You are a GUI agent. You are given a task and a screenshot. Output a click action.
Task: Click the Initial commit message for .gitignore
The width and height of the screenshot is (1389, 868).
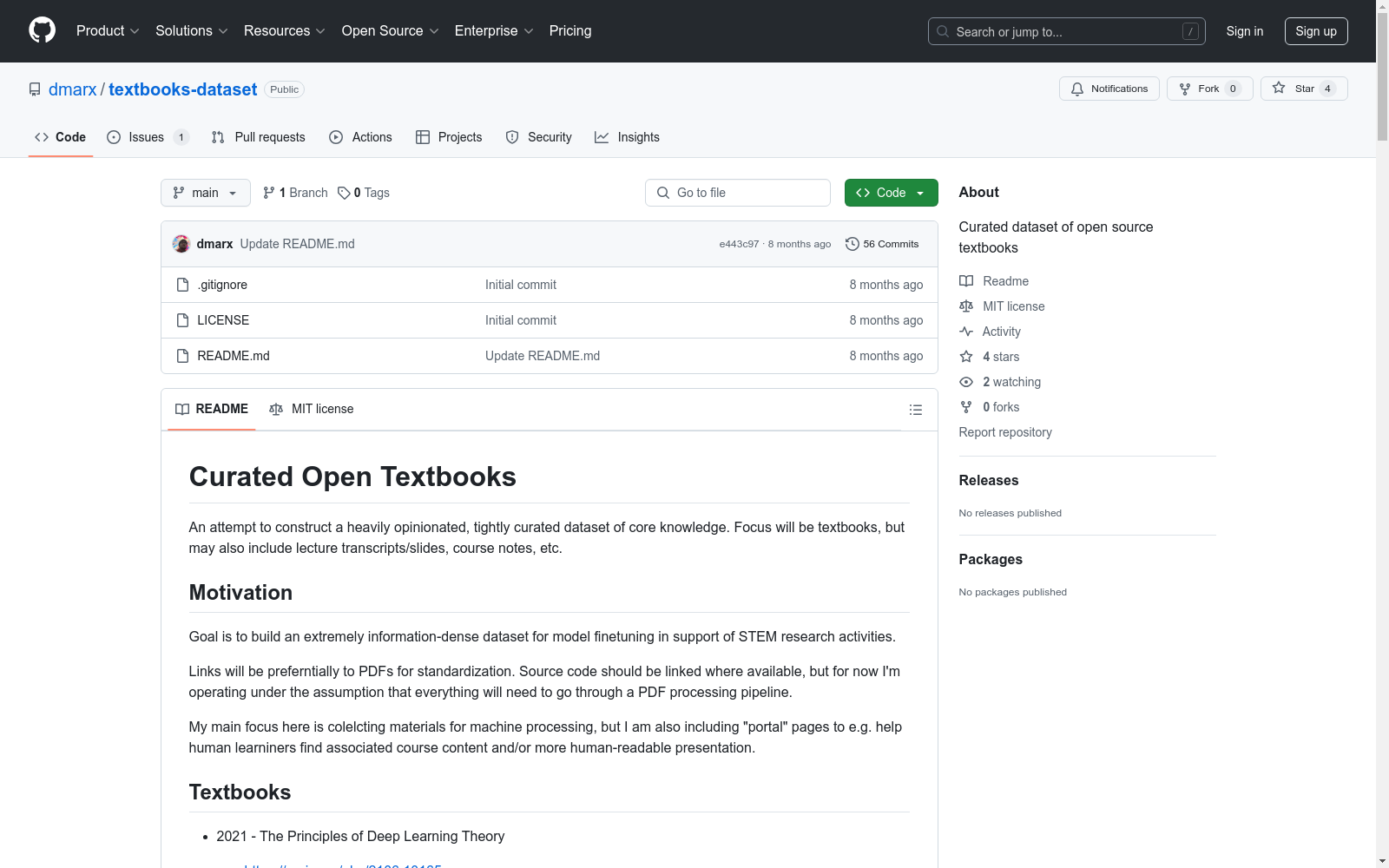tap(521, 285)
